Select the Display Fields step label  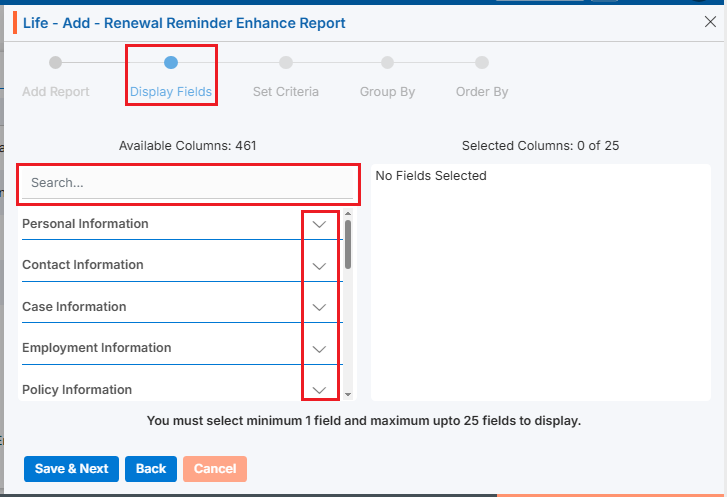click(170, 92)
